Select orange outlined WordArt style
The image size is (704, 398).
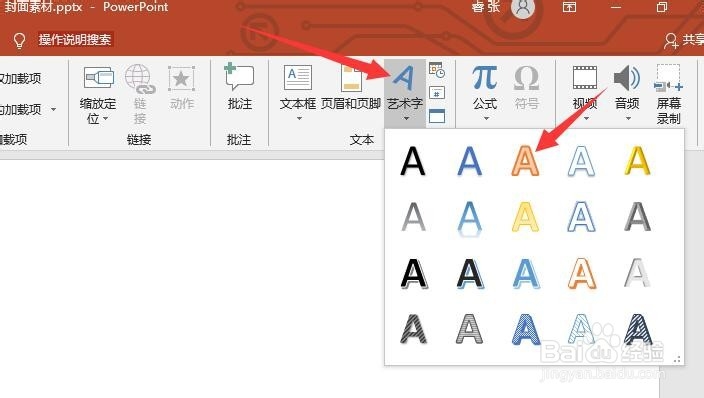525,161
